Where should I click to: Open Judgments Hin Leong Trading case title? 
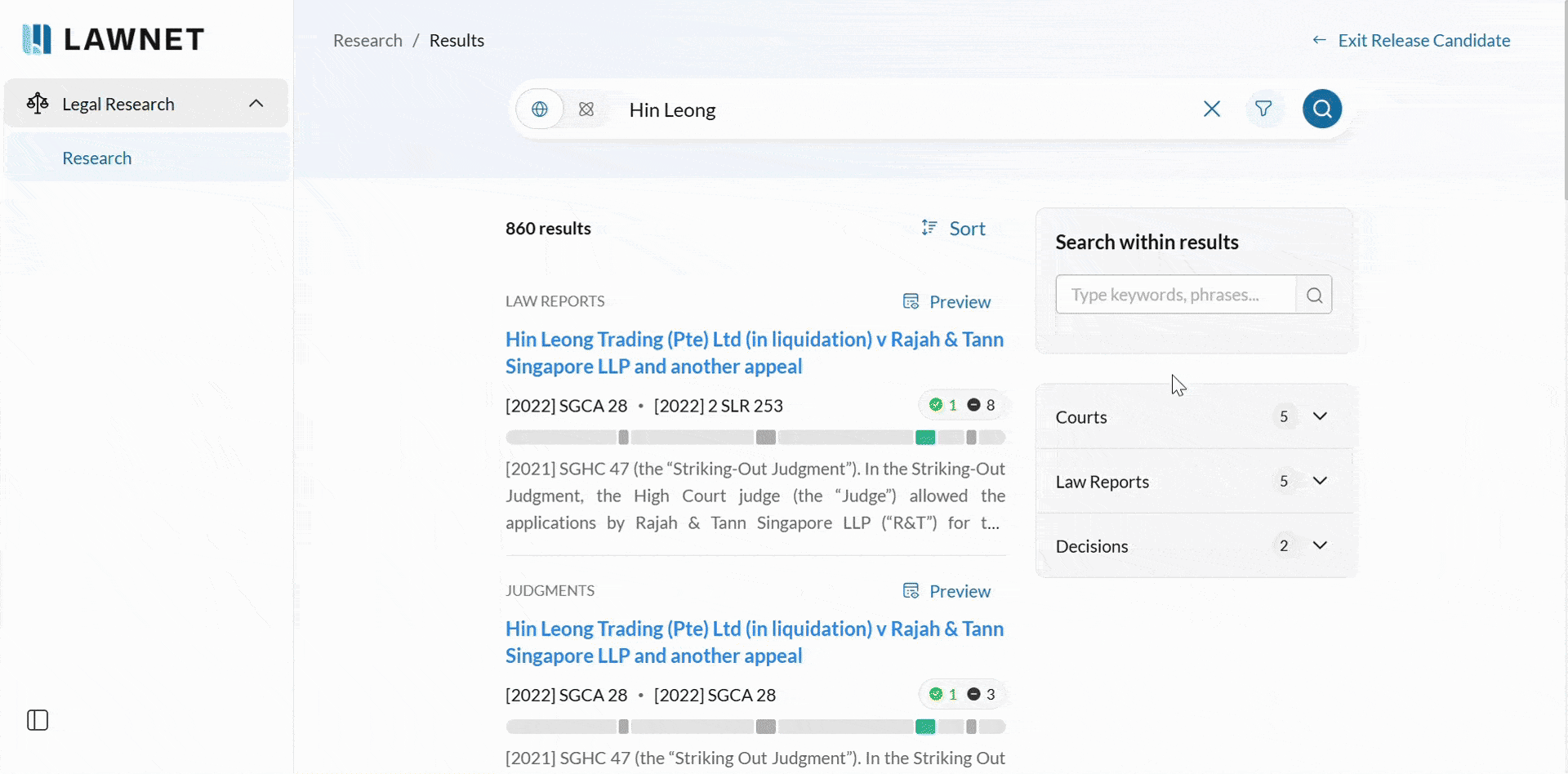coord(755,643)
